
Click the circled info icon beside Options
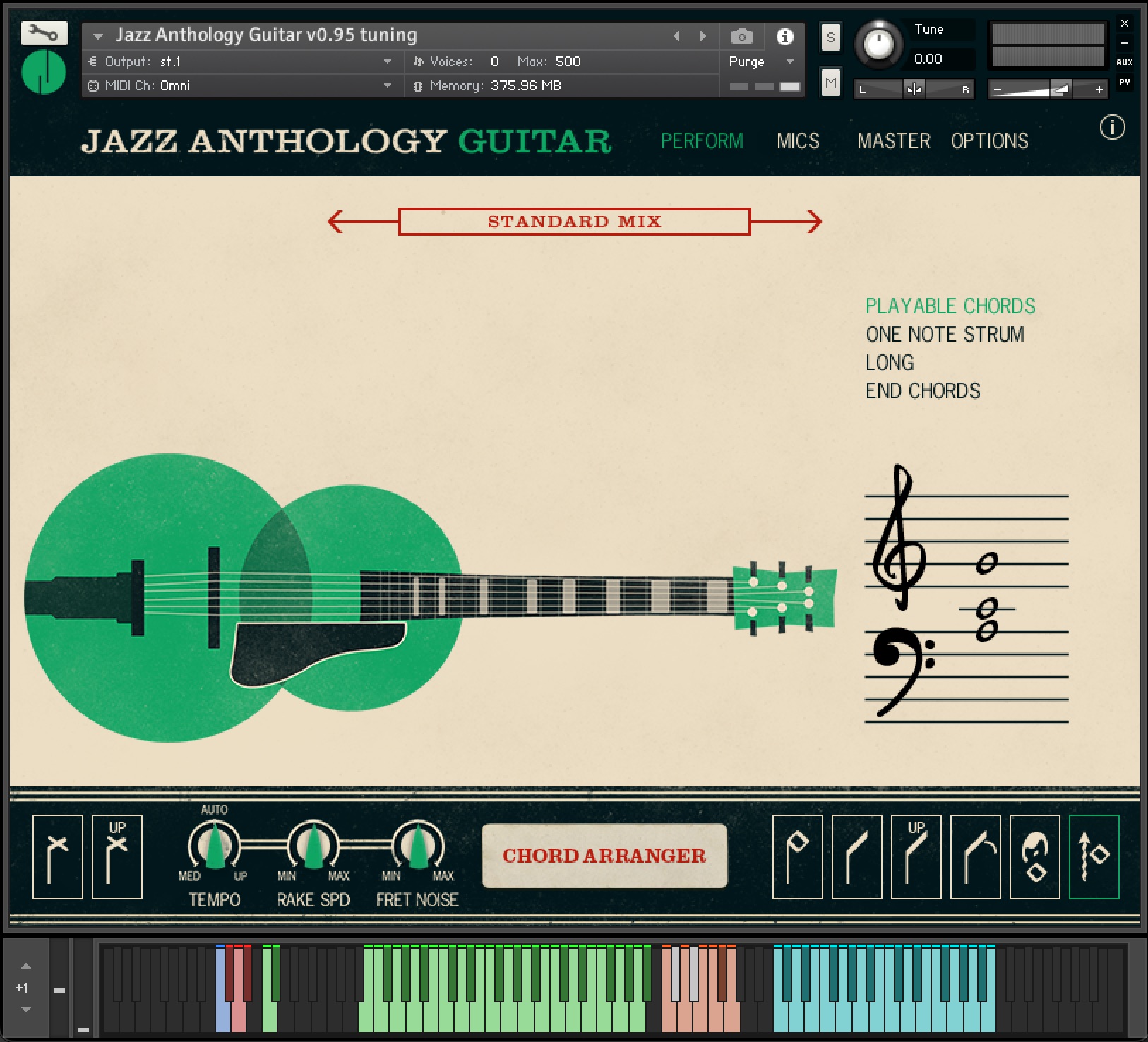tap(1112, 128)
